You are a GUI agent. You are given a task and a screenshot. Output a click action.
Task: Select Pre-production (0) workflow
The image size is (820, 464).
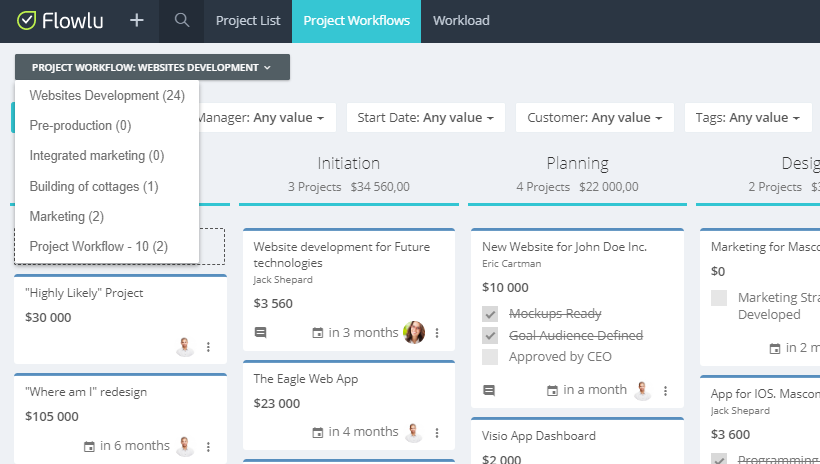tap(107, 126)
